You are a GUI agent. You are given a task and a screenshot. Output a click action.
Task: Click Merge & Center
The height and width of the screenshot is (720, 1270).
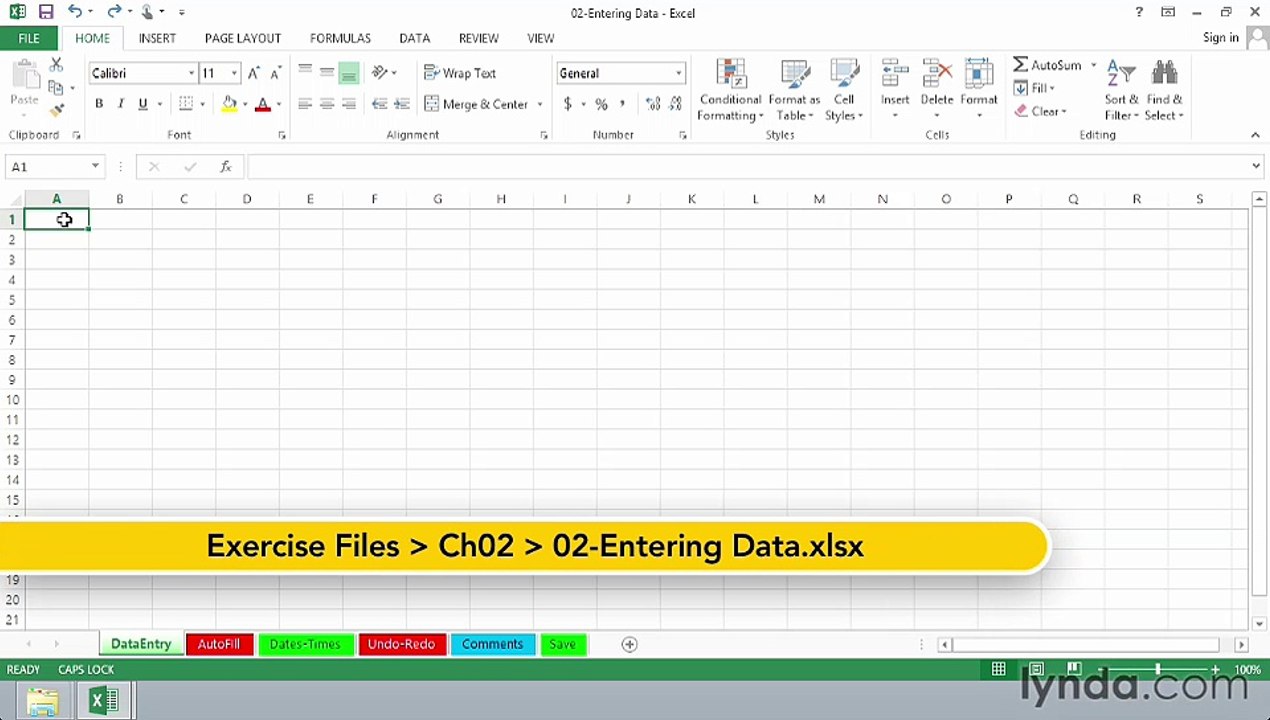point(477,104)
